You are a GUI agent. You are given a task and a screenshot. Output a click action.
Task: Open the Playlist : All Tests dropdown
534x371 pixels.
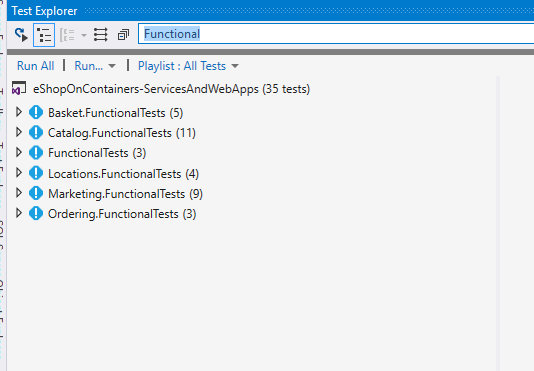pyautogui.click(x=188, y=66)
